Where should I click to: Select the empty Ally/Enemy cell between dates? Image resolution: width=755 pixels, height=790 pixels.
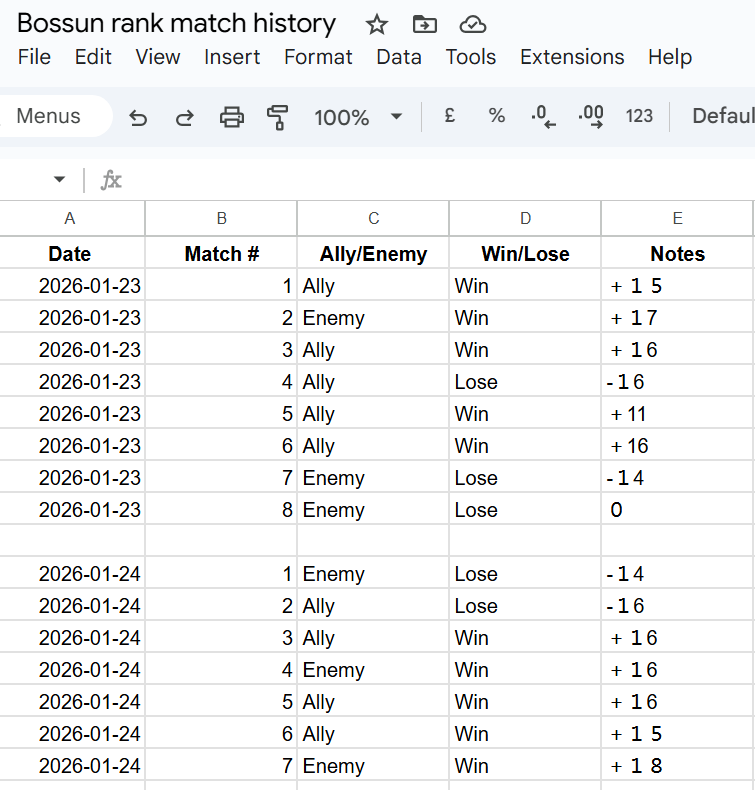click(373, 542)
